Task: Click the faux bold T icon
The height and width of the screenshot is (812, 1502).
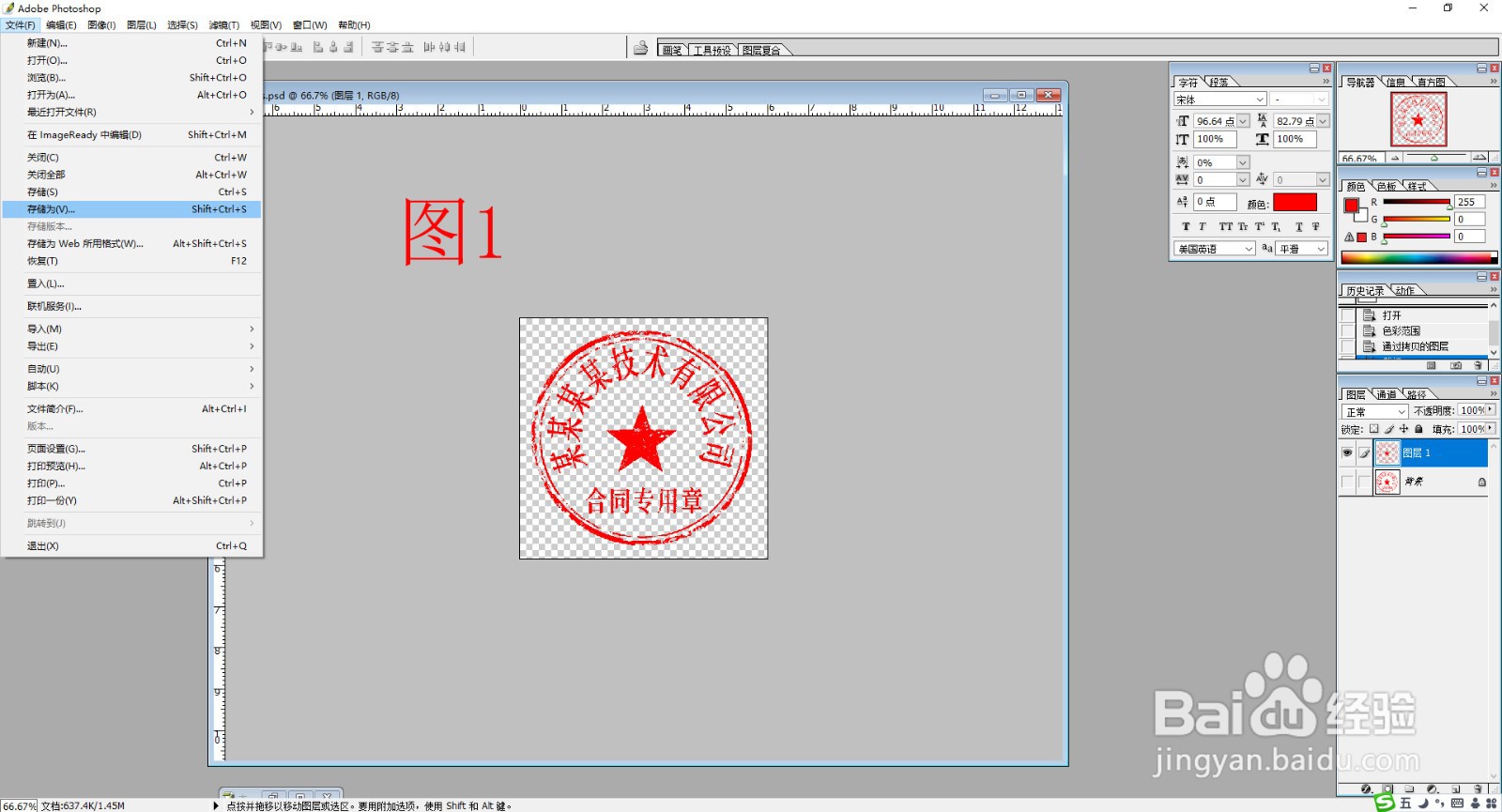Action: (1186, 226)
